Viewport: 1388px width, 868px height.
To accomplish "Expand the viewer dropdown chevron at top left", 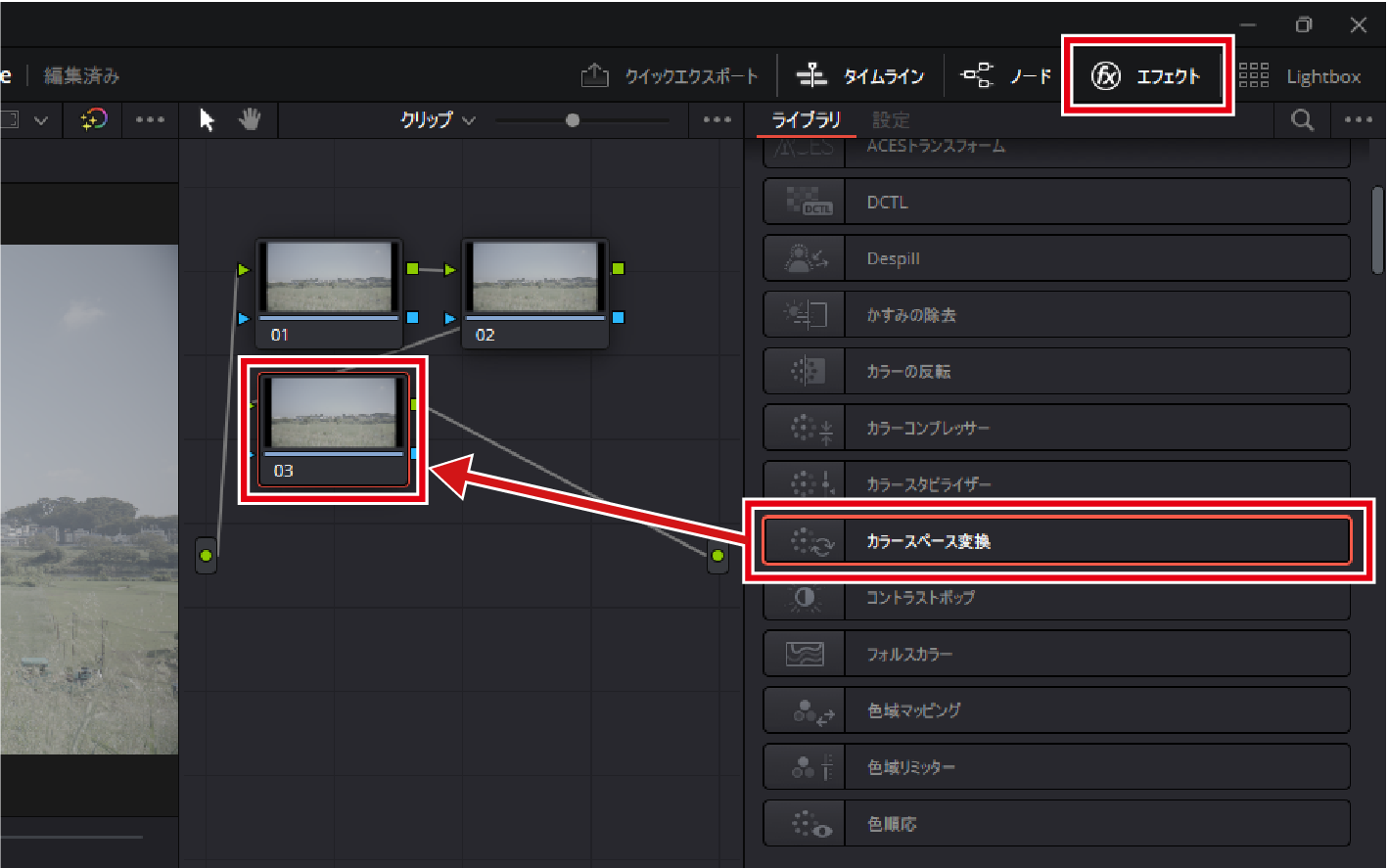I will [x=41, y=120].
